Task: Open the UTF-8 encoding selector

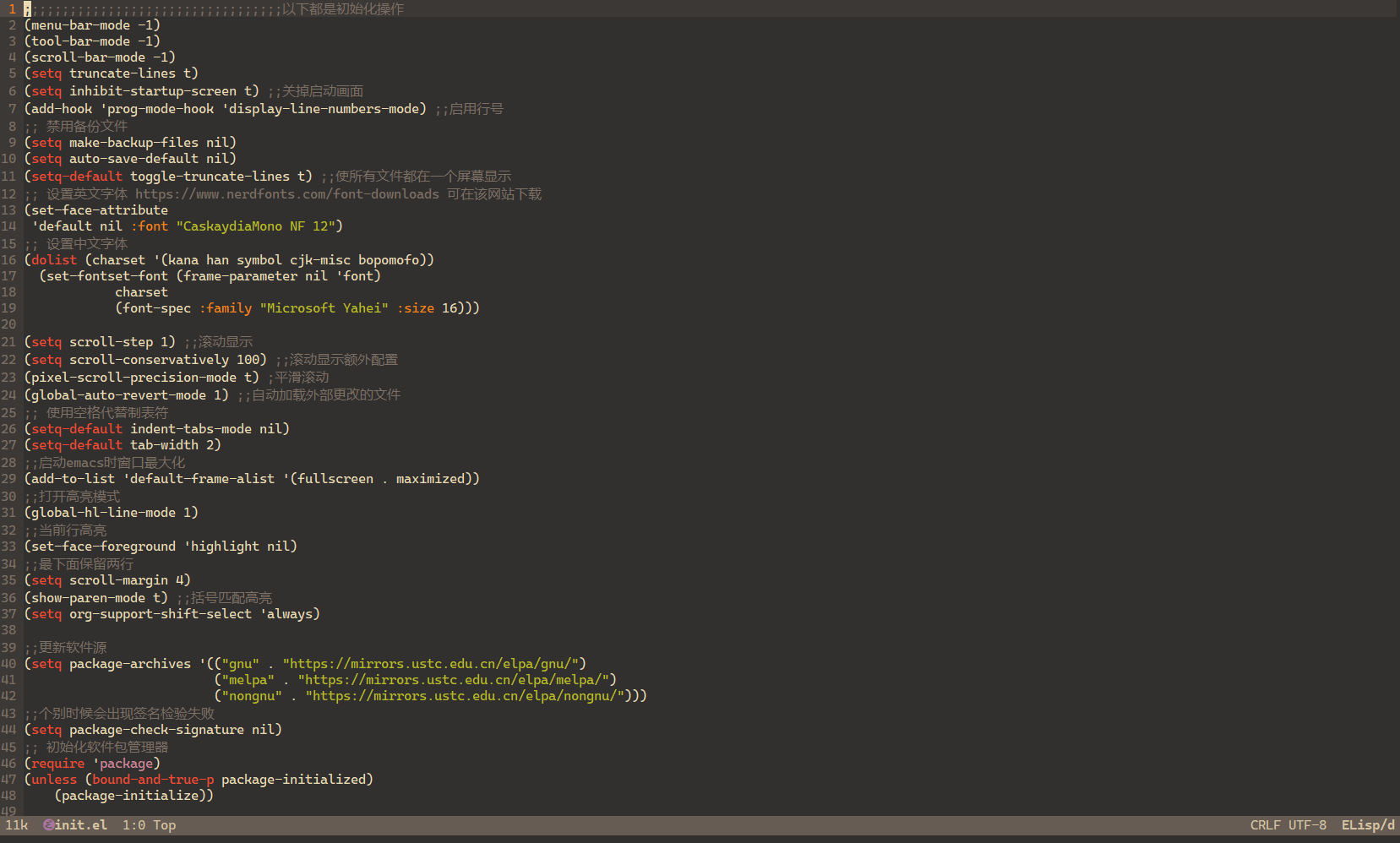Action: [1307, 825]
